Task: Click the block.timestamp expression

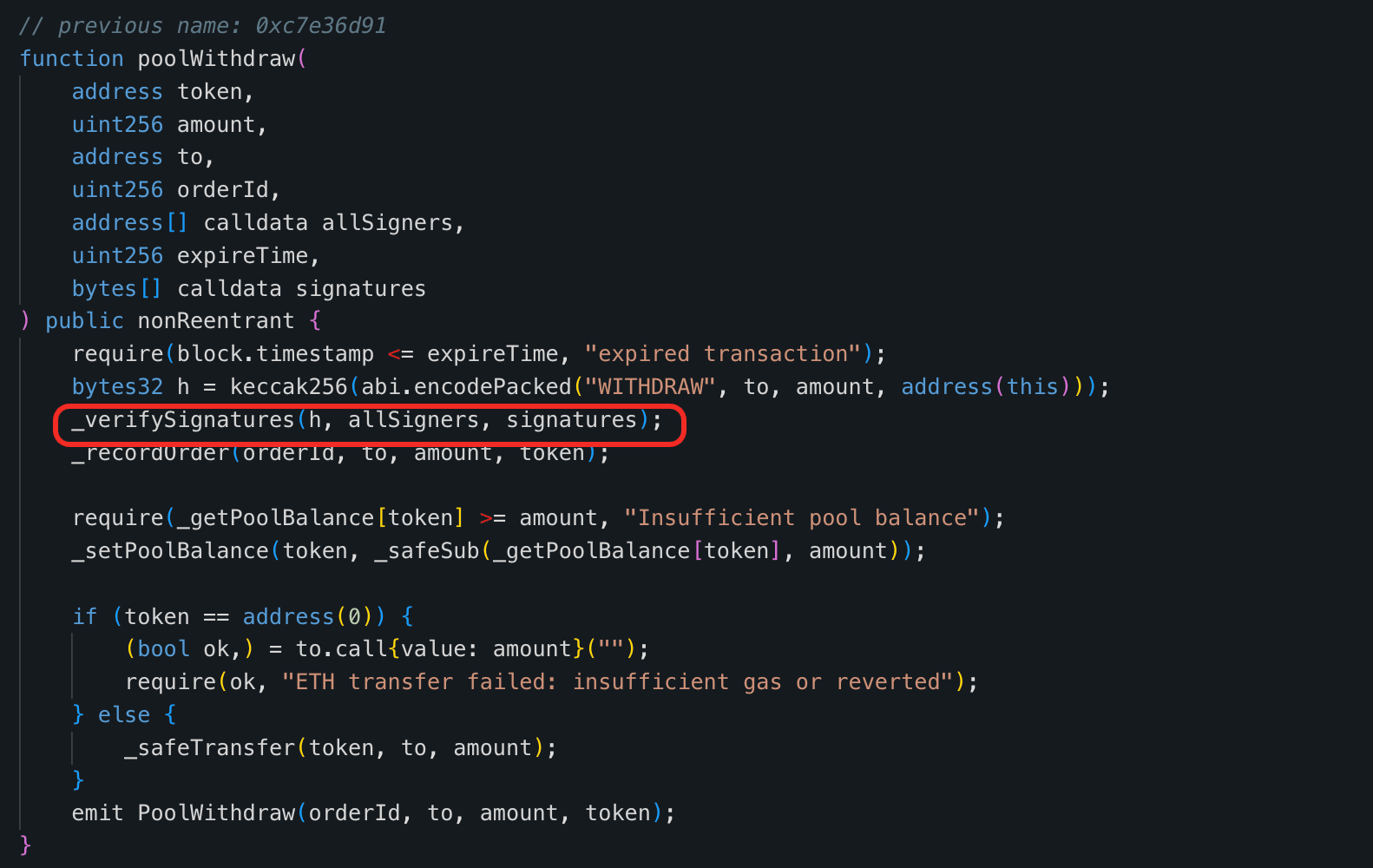Action: coord(275,354)
